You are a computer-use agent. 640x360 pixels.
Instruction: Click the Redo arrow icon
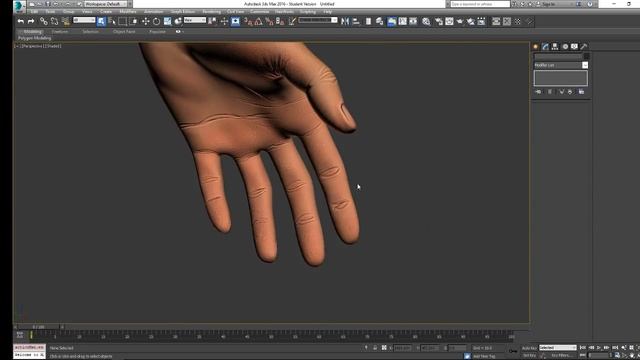(31, 21)
